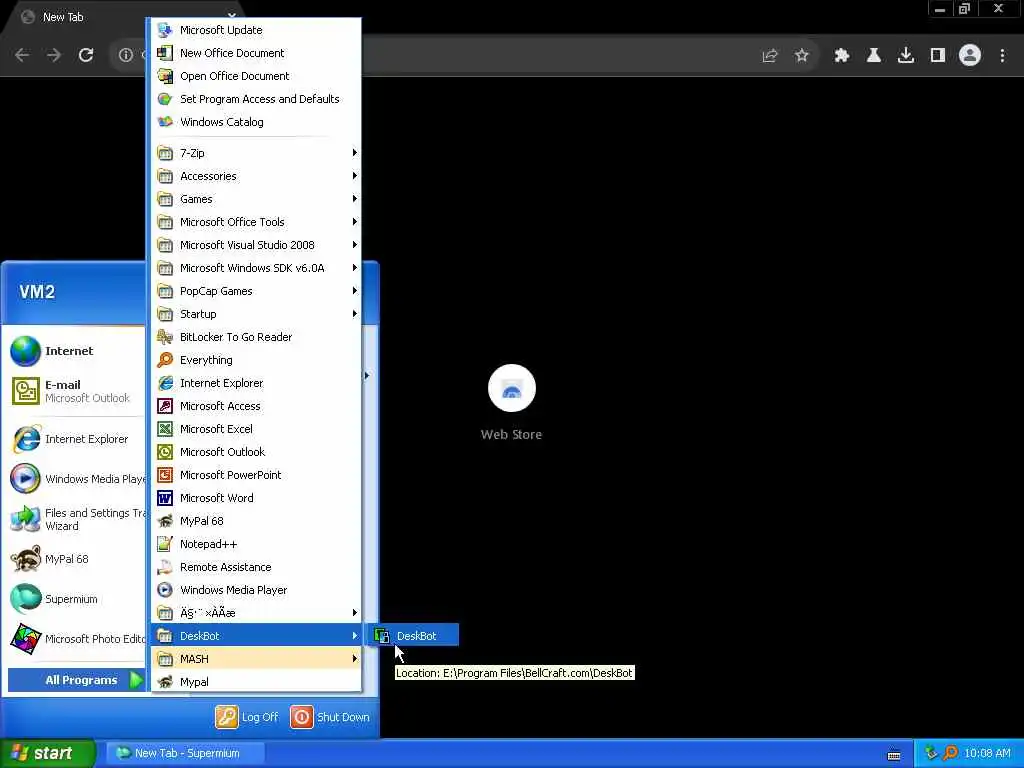
Task: Click the BitLocker To Go Reader icon
Action: [165, 337]
